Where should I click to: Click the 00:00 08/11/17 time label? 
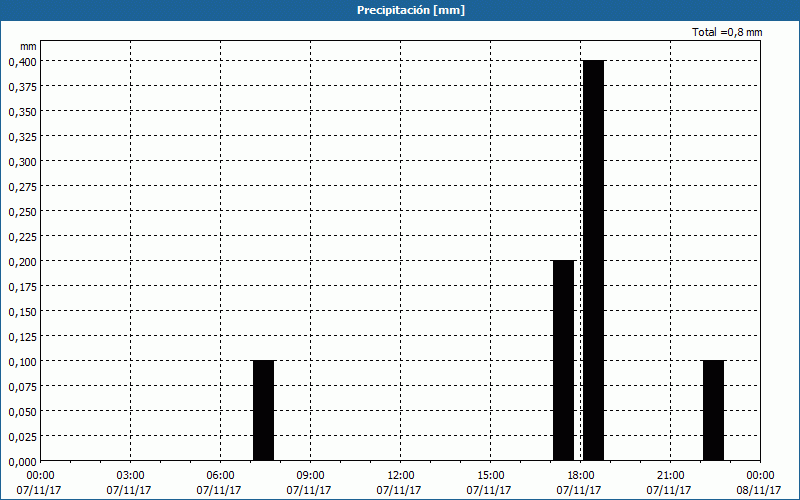pyautogui.click(x=759, y=483)
